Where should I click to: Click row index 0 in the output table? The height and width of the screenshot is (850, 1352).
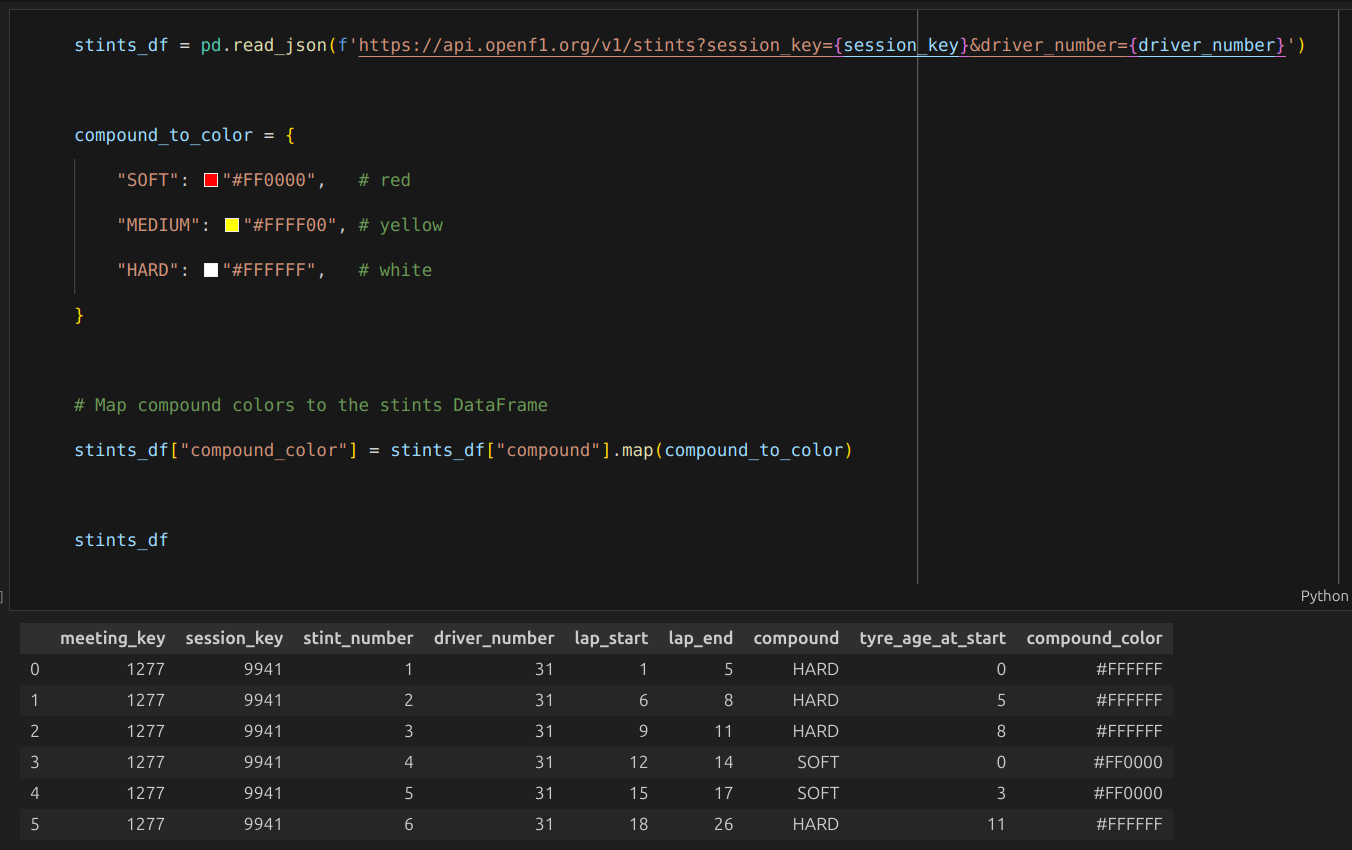coord(35,669)
